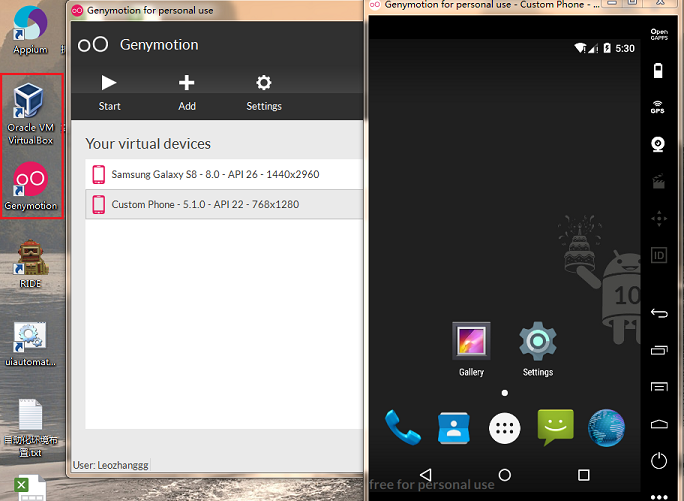Add a new virtual device
This screenshot has width=684, height=501.
187,93
